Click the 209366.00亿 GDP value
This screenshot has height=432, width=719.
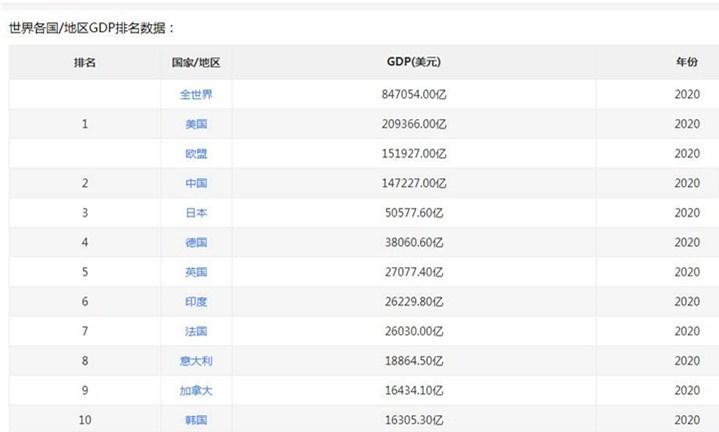tap(414, 124)
